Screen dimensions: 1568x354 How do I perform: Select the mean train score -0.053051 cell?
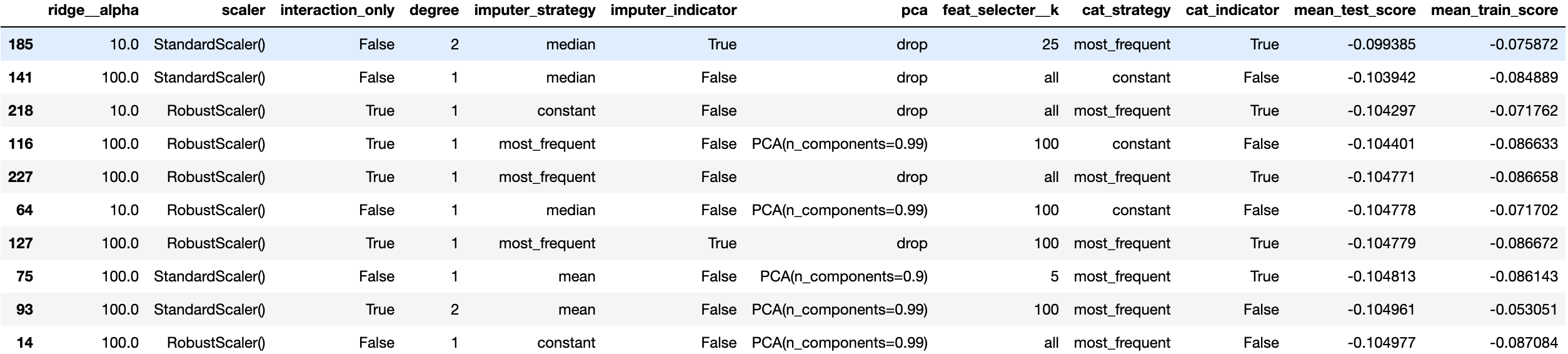(1524, 310)
